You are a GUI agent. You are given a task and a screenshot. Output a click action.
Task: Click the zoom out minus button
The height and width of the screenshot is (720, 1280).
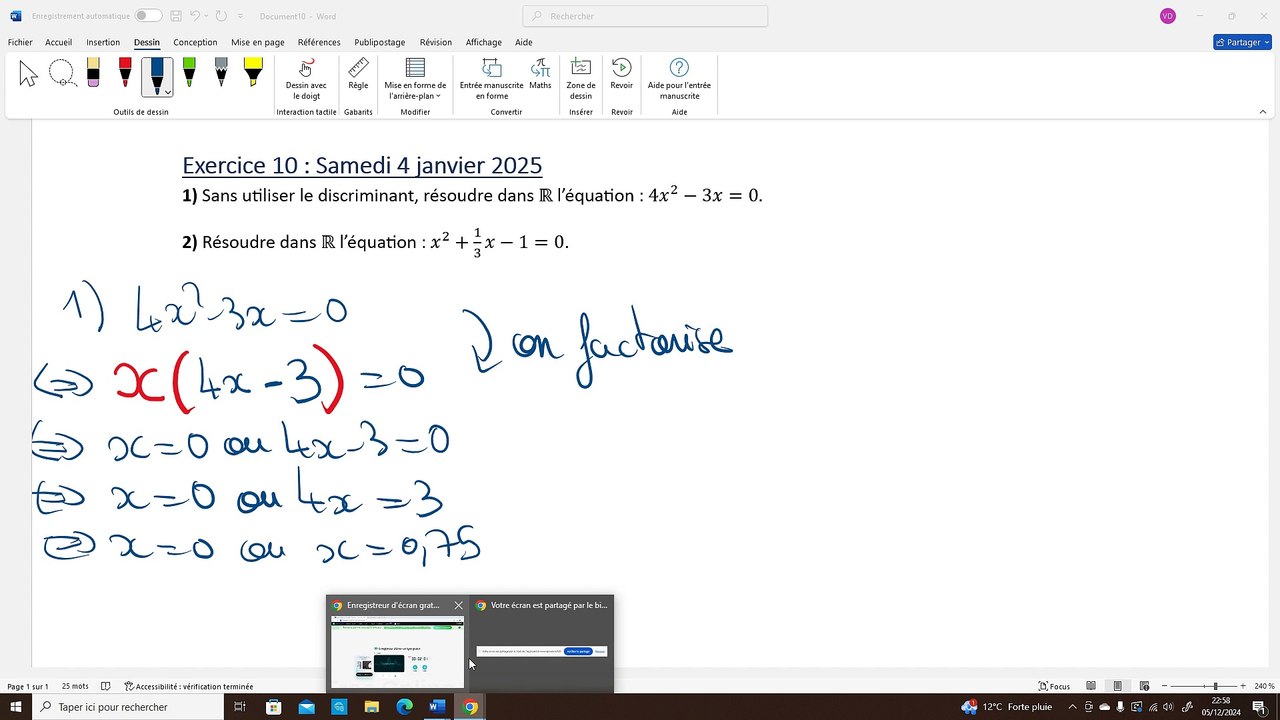coord(1166,686)
